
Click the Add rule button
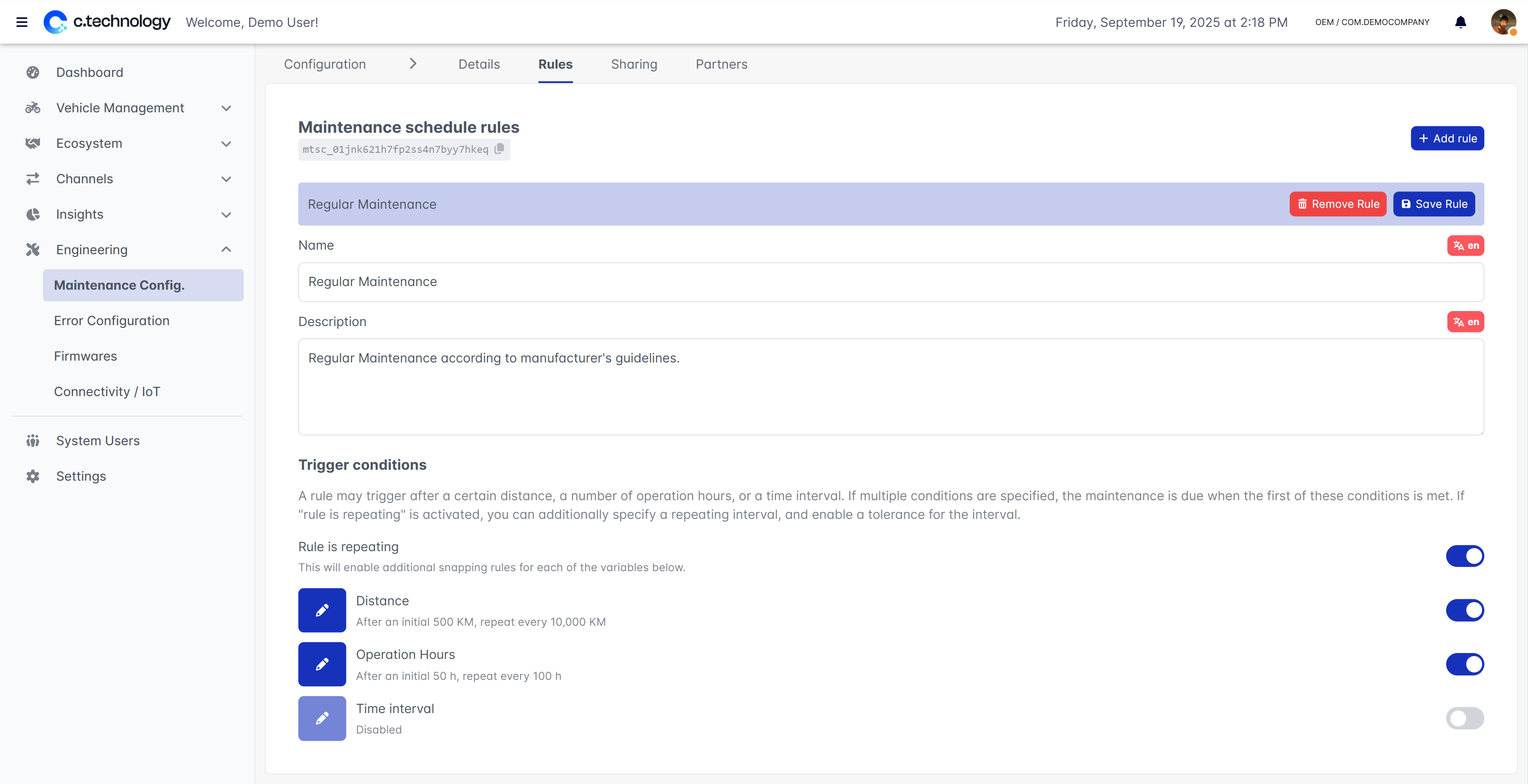[x=1447, y=138]
